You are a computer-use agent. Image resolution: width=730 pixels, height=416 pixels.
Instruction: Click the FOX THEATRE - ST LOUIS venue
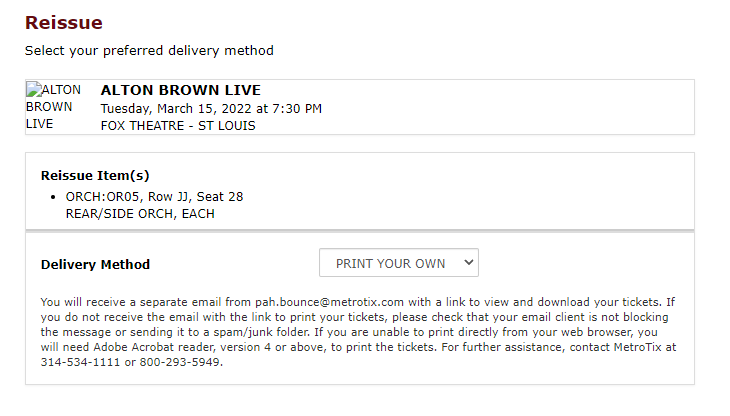pyautogui.click(x=178, y=125)
